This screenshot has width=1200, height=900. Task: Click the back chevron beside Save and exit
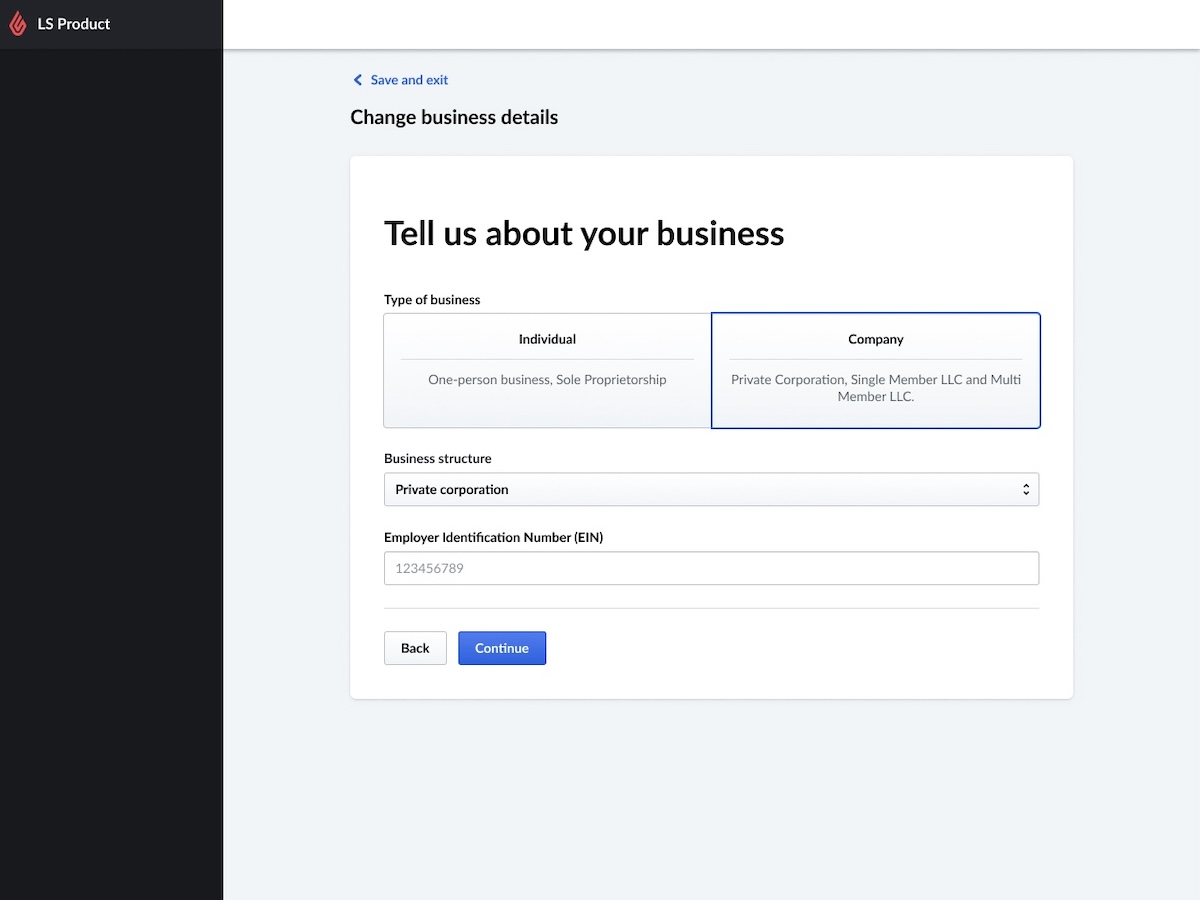[358, 79]
